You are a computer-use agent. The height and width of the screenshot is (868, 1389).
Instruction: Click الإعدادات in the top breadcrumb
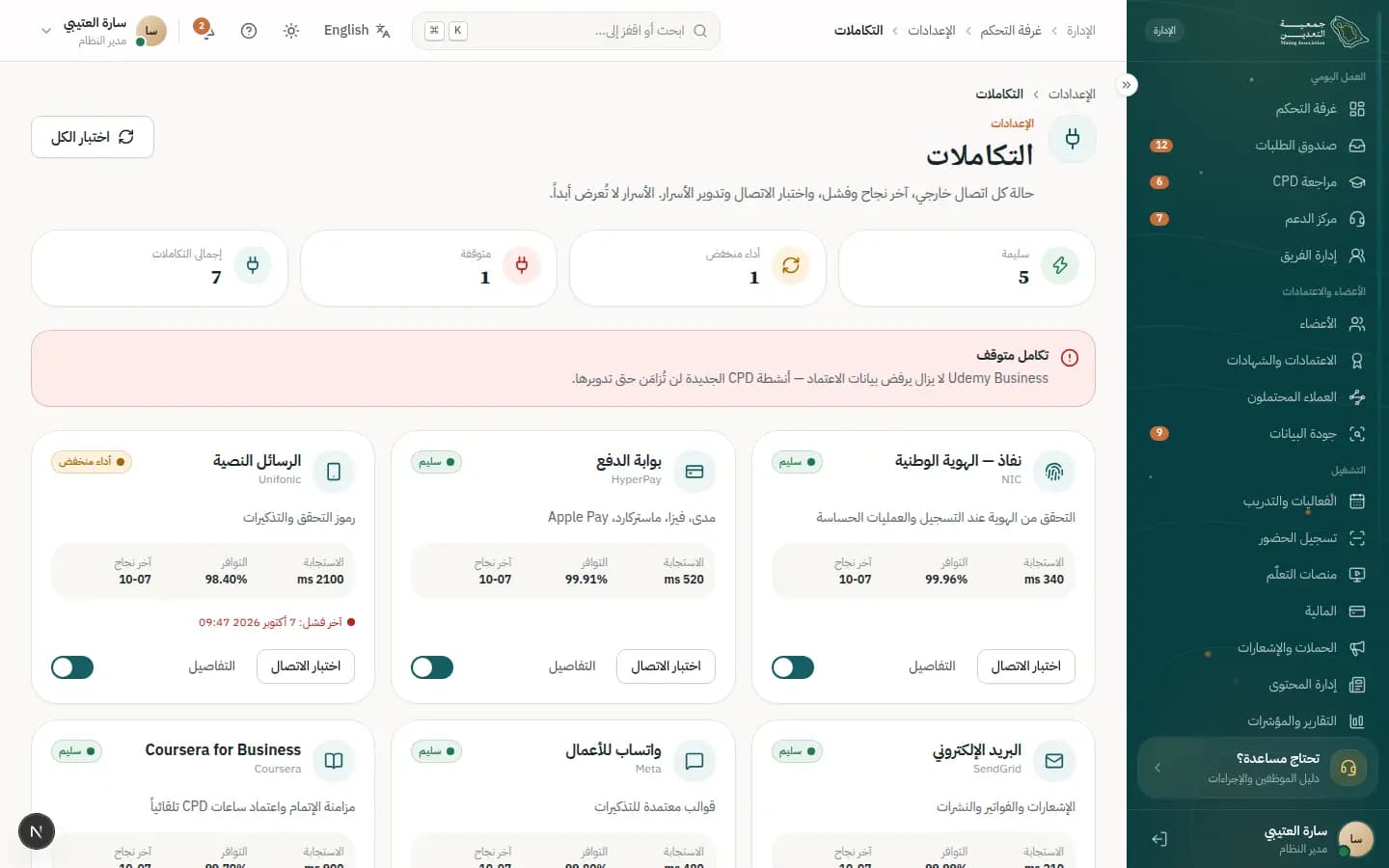(932, 31)
